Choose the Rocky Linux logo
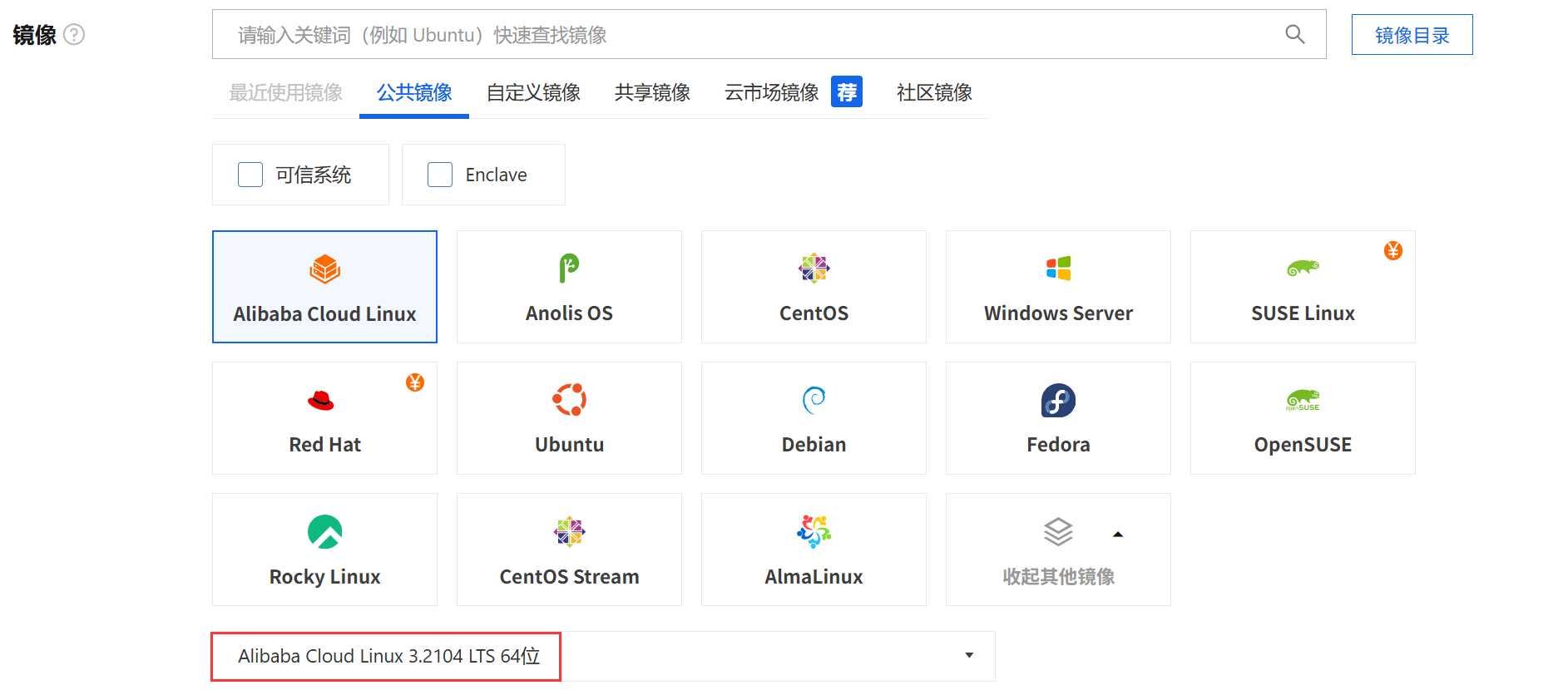This screenshot has height=690, width=1568. [x=324, y=532]
